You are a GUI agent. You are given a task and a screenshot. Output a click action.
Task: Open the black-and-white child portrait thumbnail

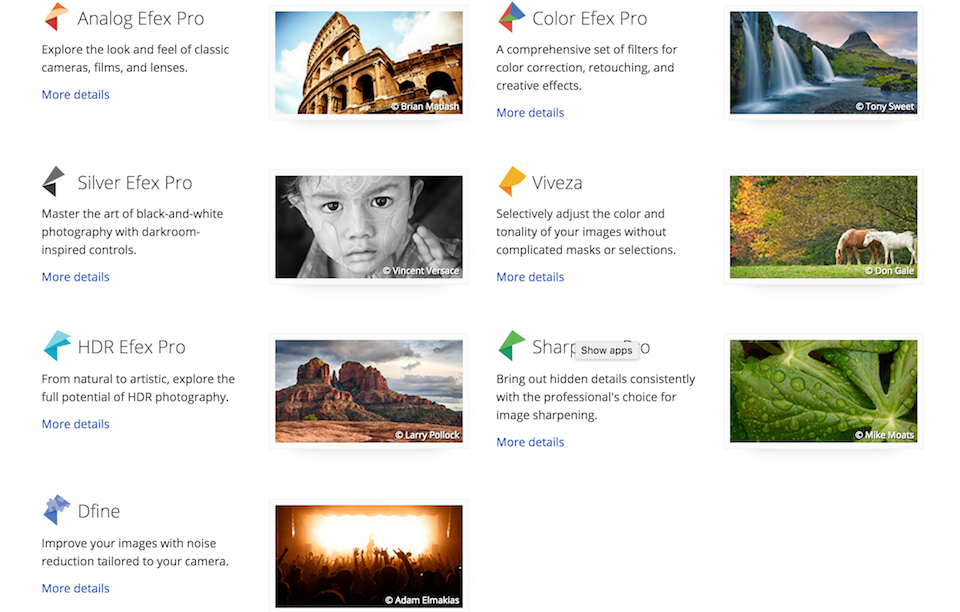click(369, 227)
